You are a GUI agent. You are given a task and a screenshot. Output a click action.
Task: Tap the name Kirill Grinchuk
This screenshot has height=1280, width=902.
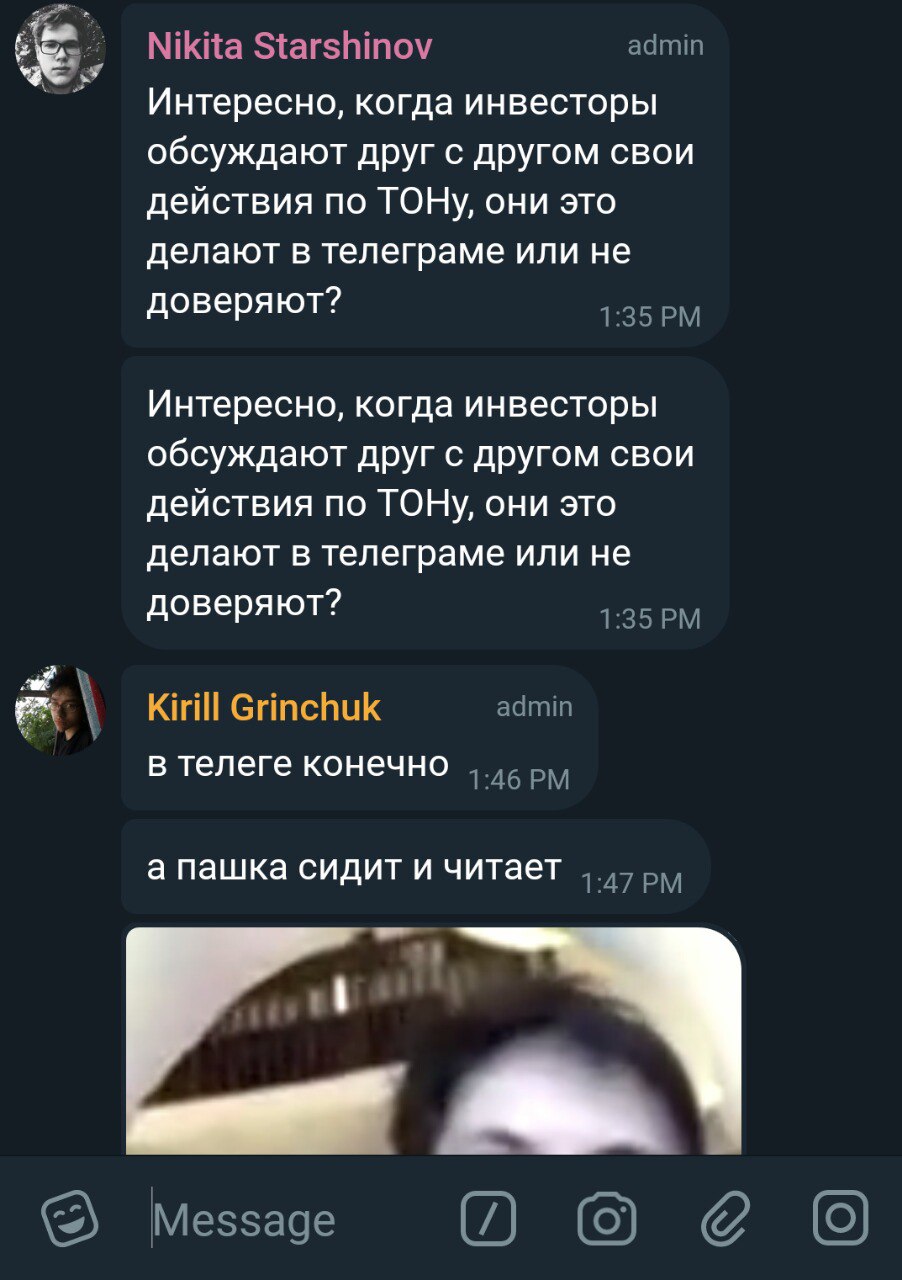coord(264,708)
